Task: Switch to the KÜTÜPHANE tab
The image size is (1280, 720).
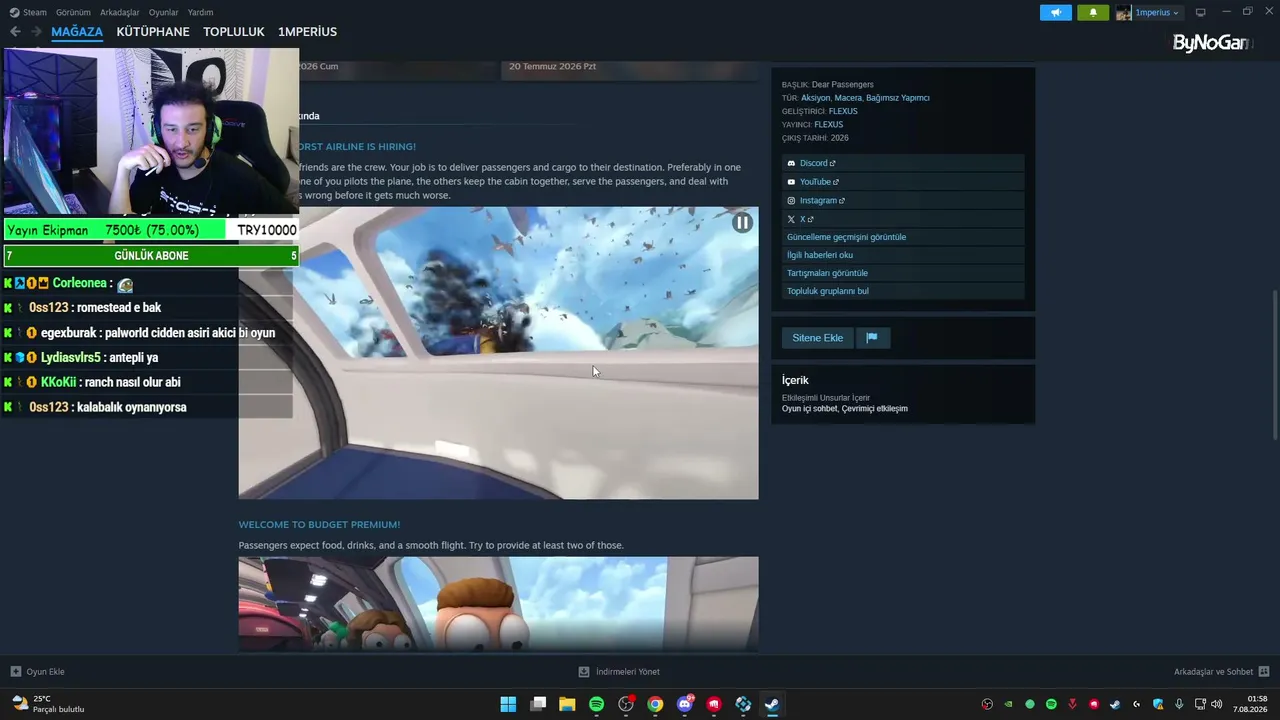Action: [153, 32]
